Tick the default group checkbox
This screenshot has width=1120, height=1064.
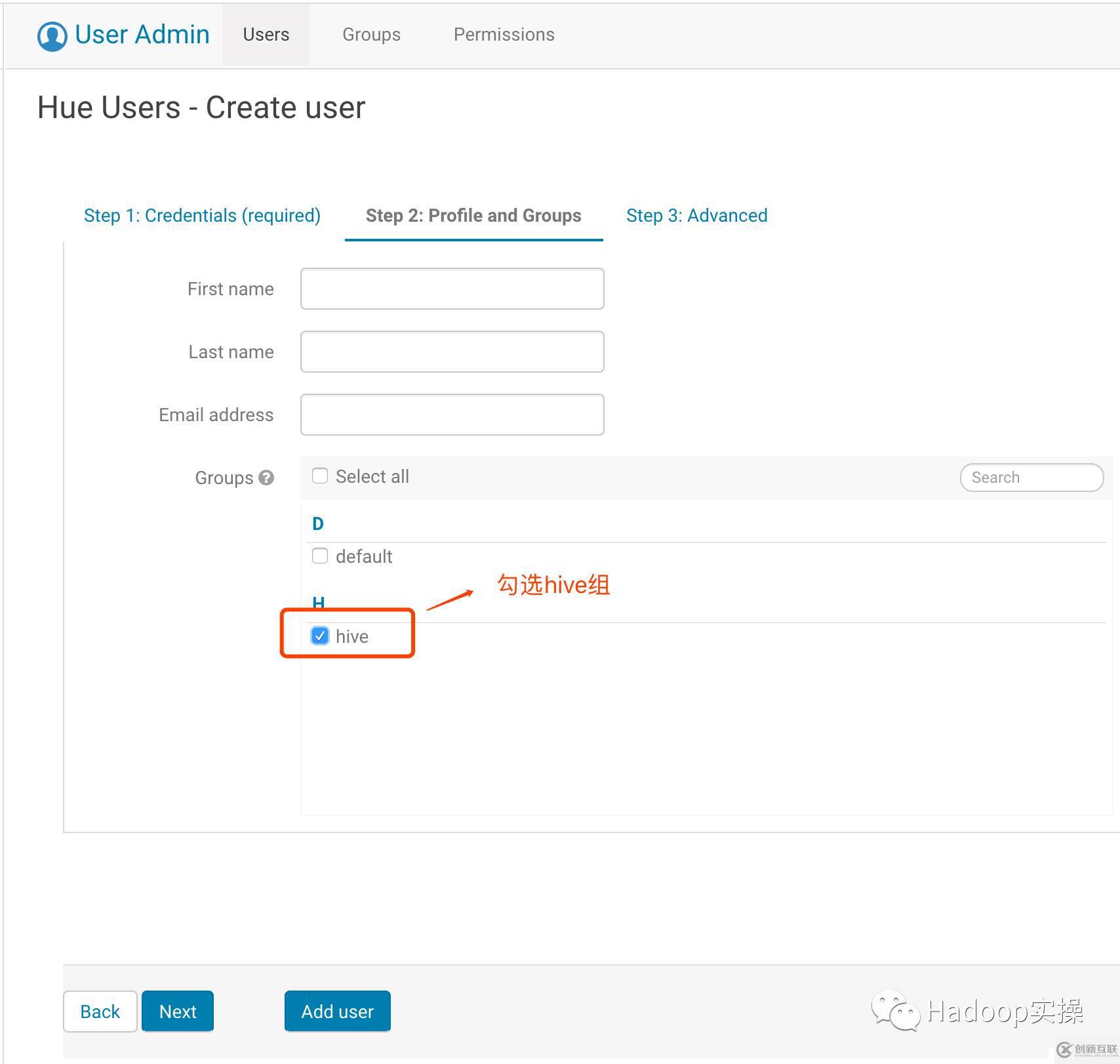pyautogui.click(x=320, y=556)
